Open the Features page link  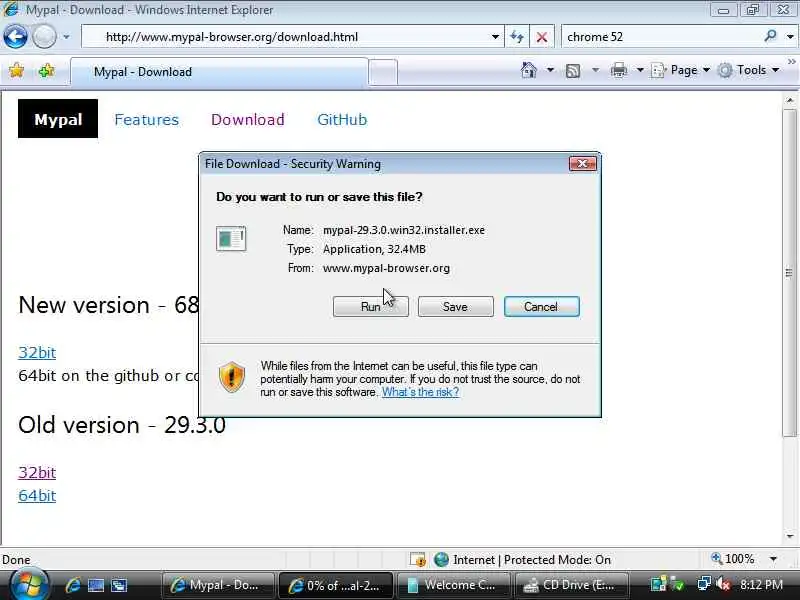tap(146, 119)
